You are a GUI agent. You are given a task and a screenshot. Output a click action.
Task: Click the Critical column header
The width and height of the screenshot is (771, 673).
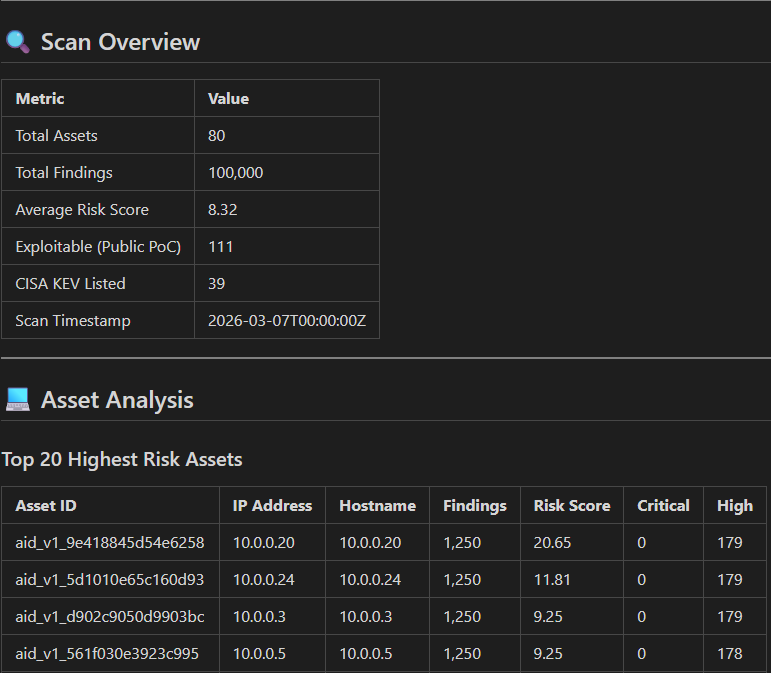pyautogui.click(x=663, y=505)
